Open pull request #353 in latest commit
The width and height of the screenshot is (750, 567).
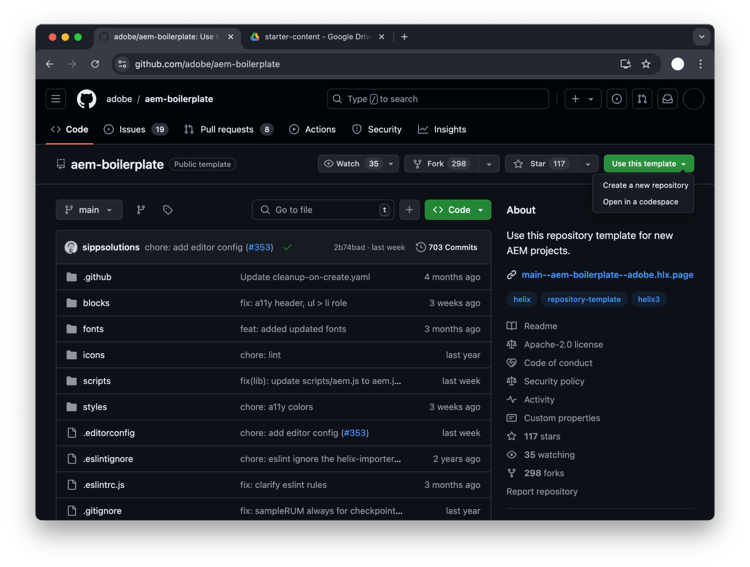[260, 247]
